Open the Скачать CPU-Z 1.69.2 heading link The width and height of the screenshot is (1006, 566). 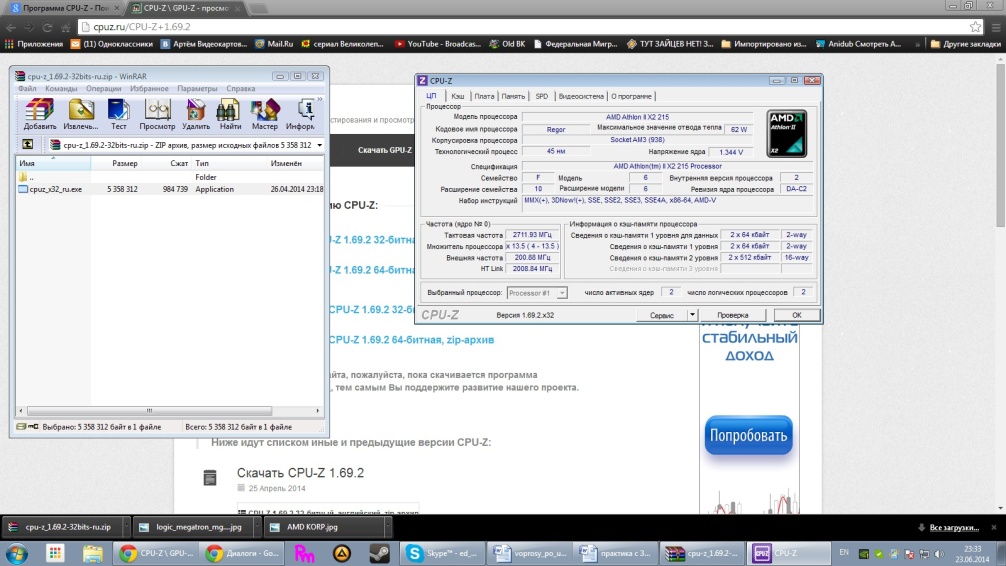click(300, 473)
